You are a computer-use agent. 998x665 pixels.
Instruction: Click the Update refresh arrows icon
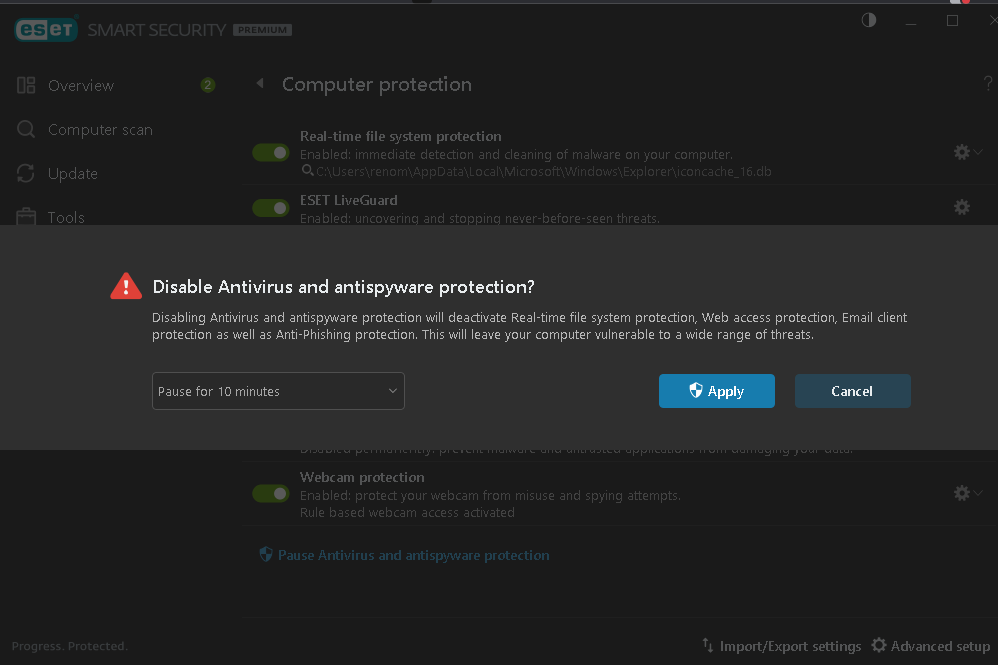tap(26, 173)
